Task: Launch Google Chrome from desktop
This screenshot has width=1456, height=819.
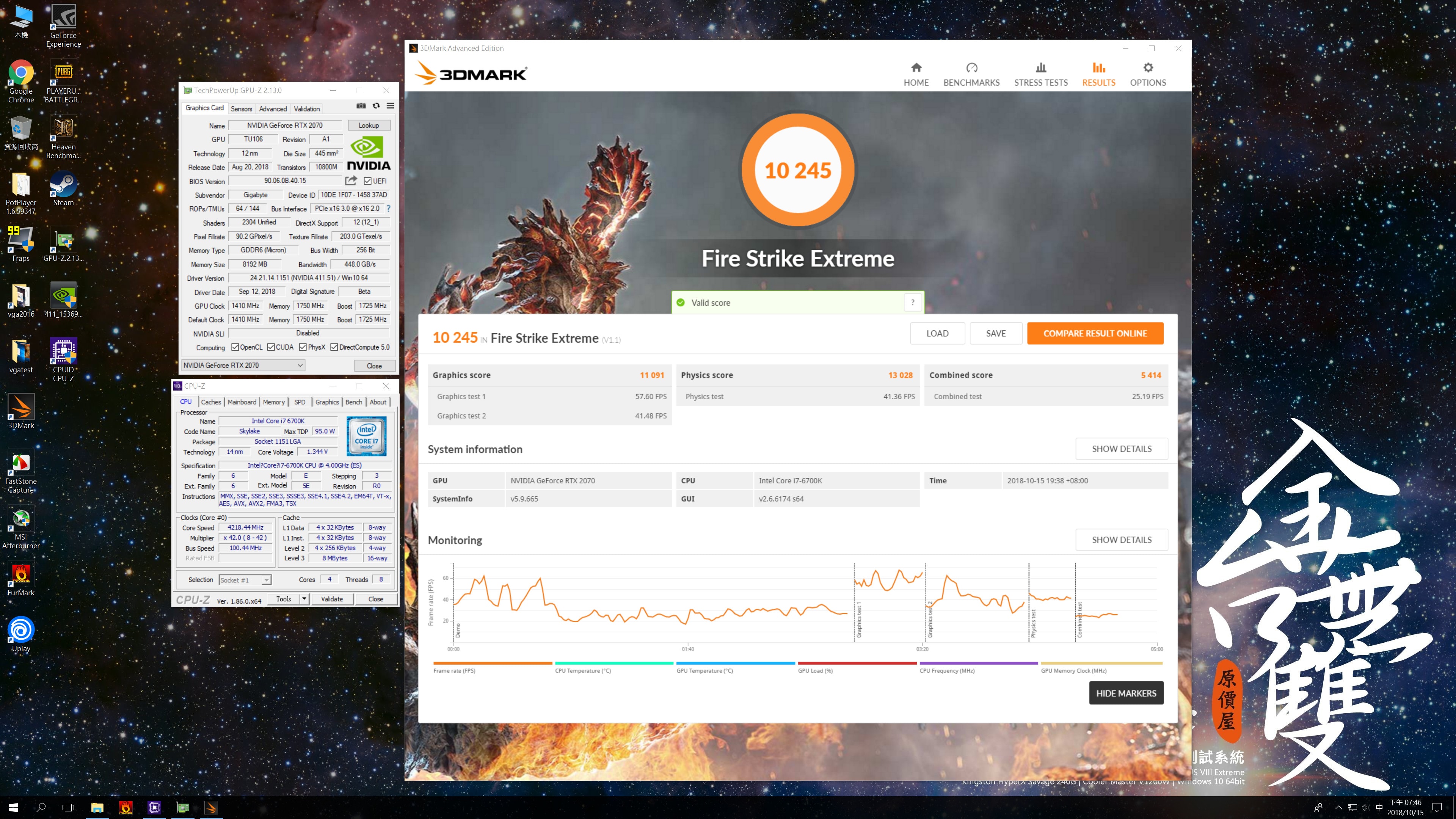Action: coord(21,82)
